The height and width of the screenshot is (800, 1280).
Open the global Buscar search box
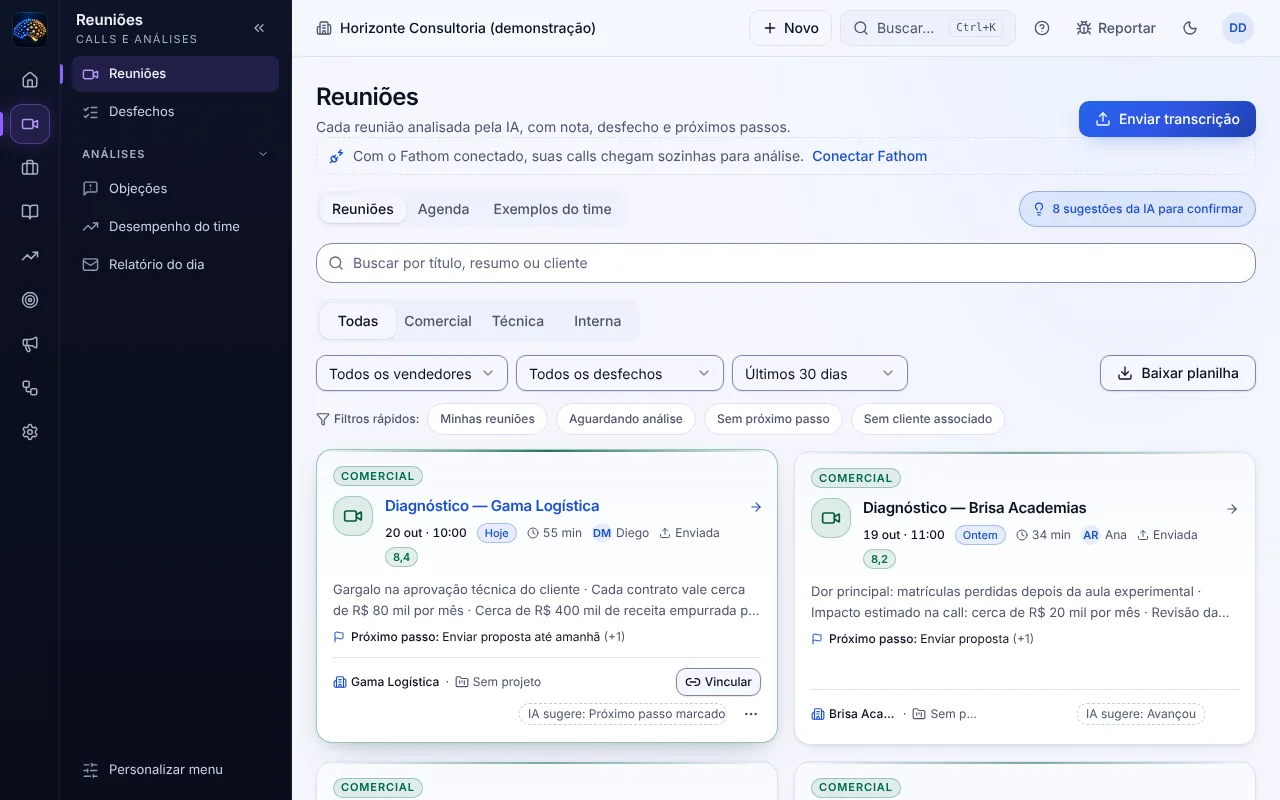point(928,28)
